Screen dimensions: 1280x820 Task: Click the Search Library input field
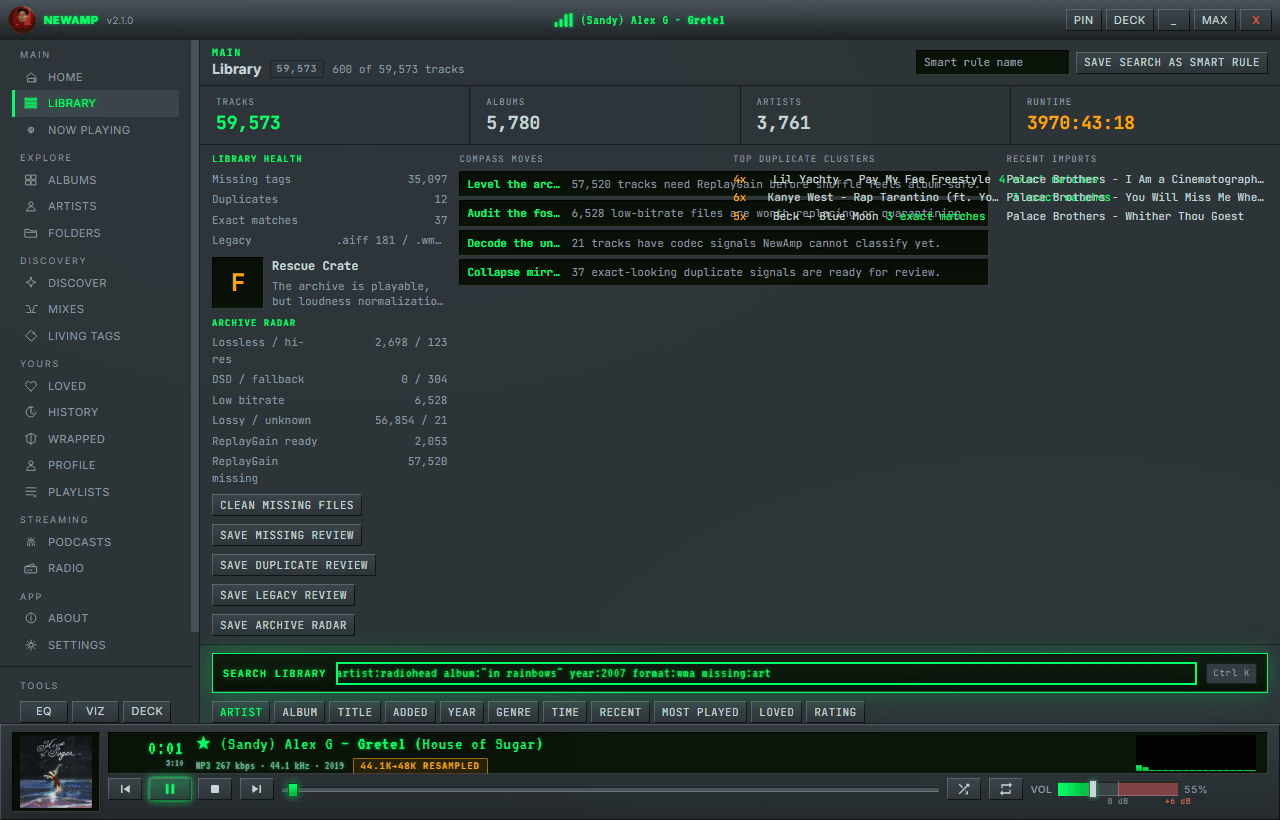766,673
